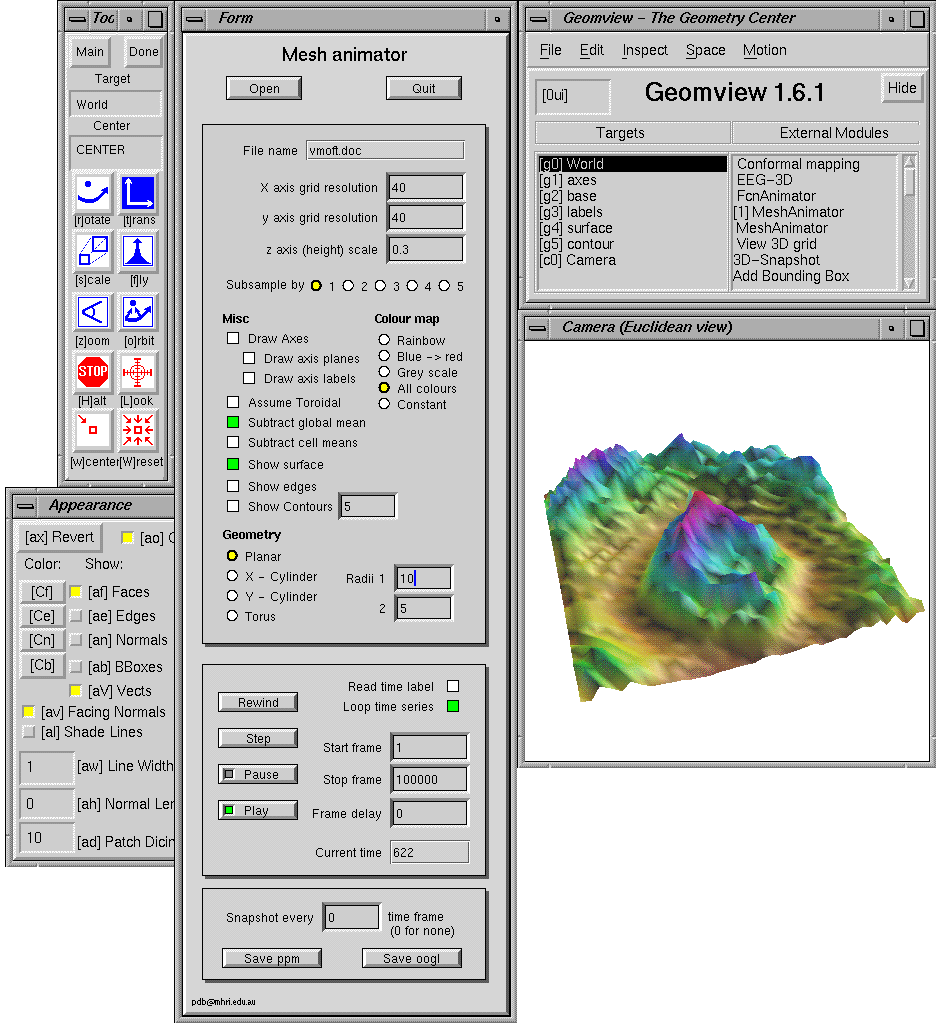Select the rotate tool icon
The width and height of the screenshot is (951, 1024).
(x=93, y=193)
